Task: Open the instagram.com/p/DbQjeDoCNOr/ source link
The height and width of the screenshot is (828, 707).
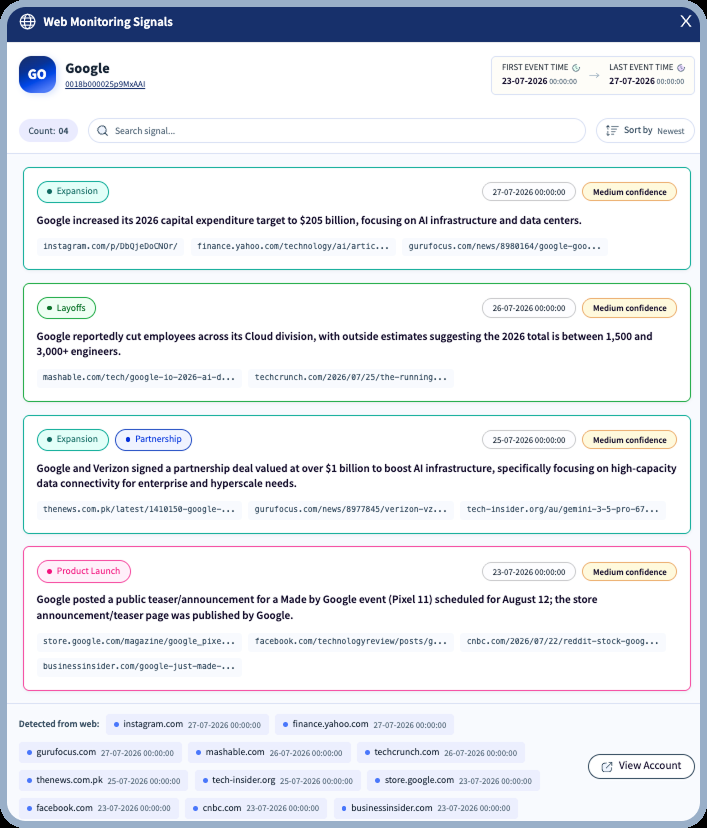Action: [110, 247]
